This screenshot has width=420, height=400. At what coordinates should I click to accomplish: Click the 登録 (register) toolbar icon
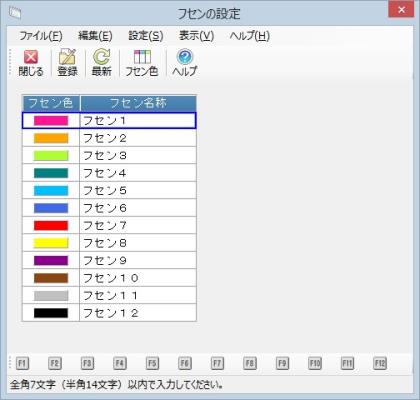(x=68, y=63)
